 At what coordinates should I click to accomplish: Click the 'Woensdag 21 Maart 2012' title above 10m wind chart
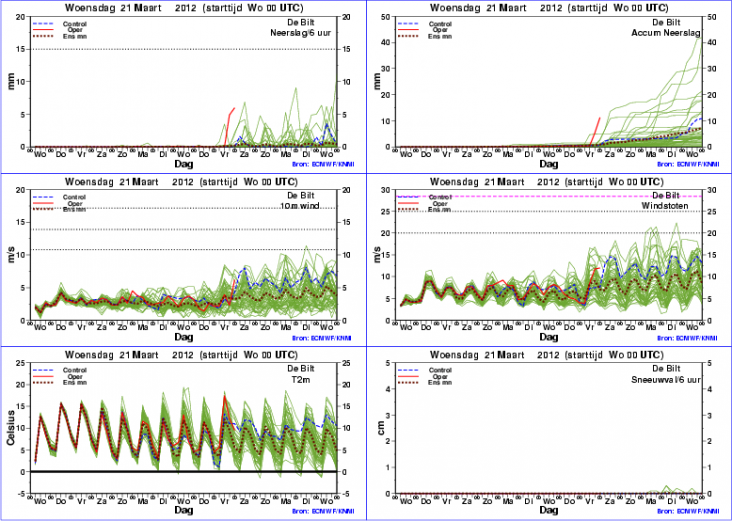(x=129, y=182)
